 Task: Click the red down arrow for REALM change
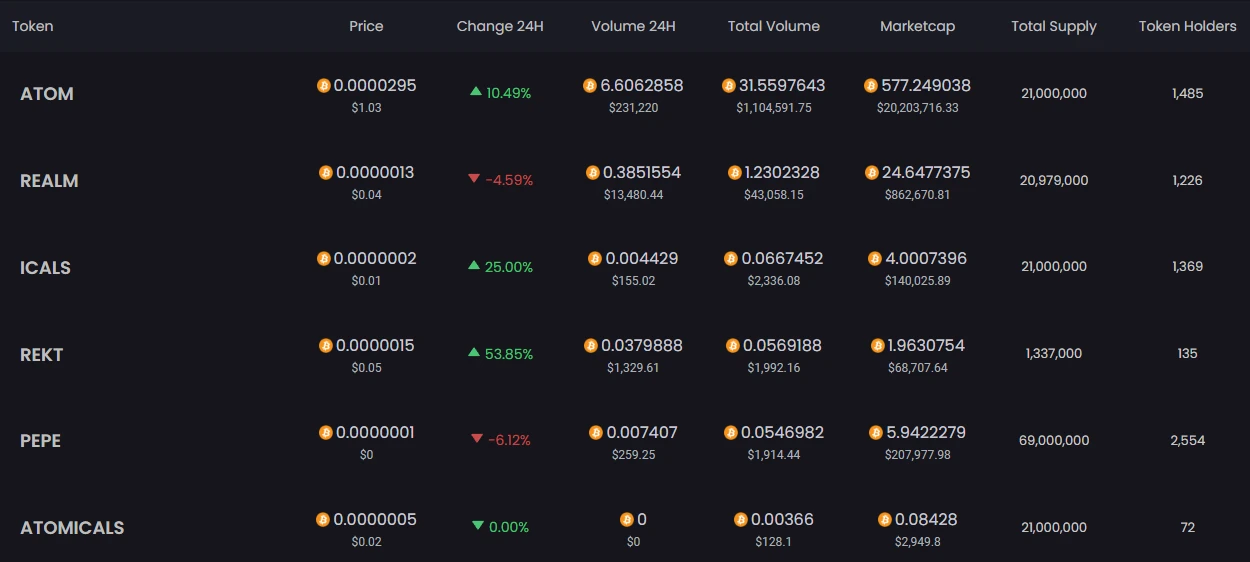pos(474,179)
